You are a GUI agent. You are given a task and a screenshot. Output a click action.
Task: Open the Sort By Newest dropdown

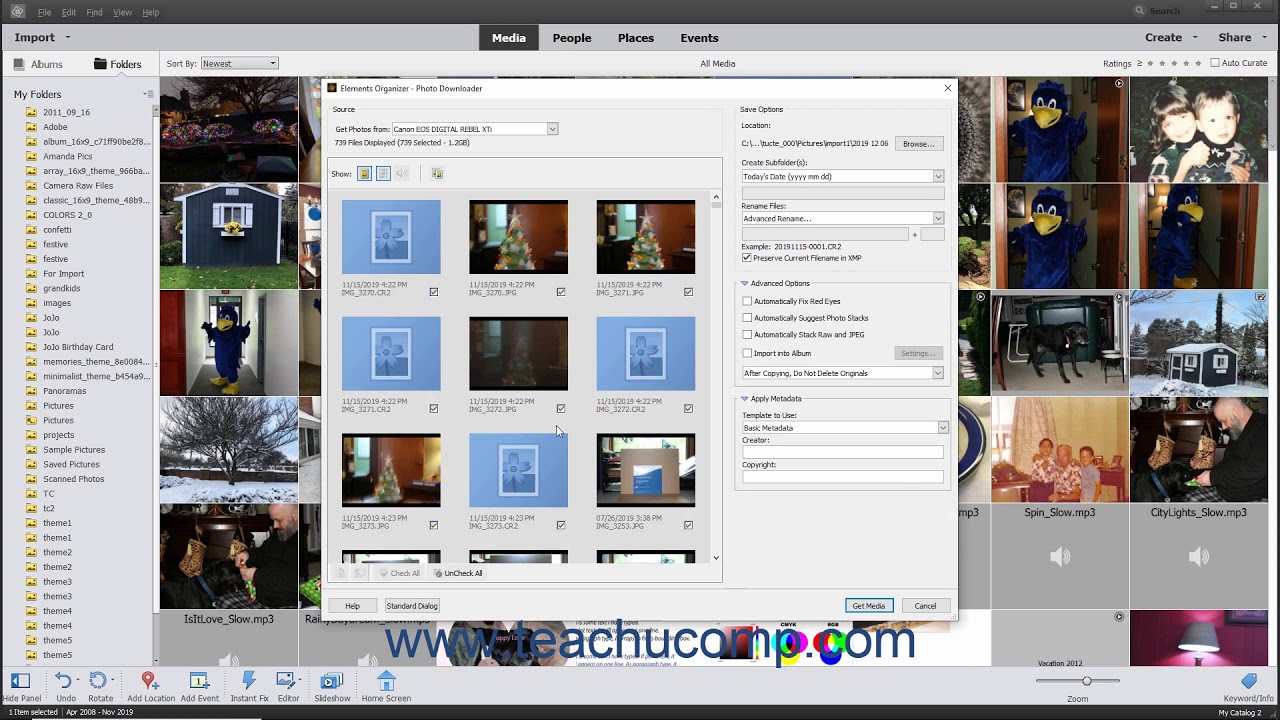tap(239, 63)
